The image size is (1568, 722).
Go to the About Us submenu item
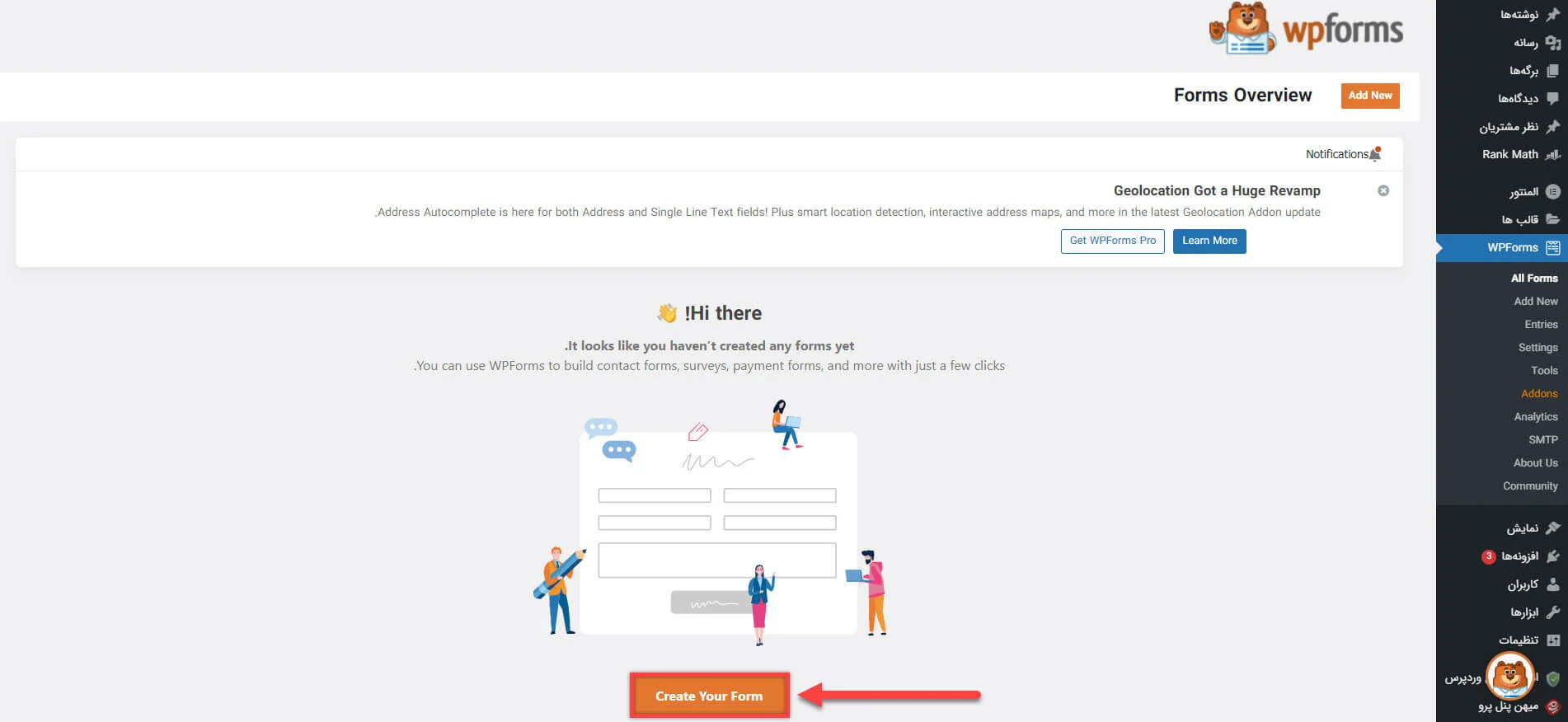[x=1536, y=462]
